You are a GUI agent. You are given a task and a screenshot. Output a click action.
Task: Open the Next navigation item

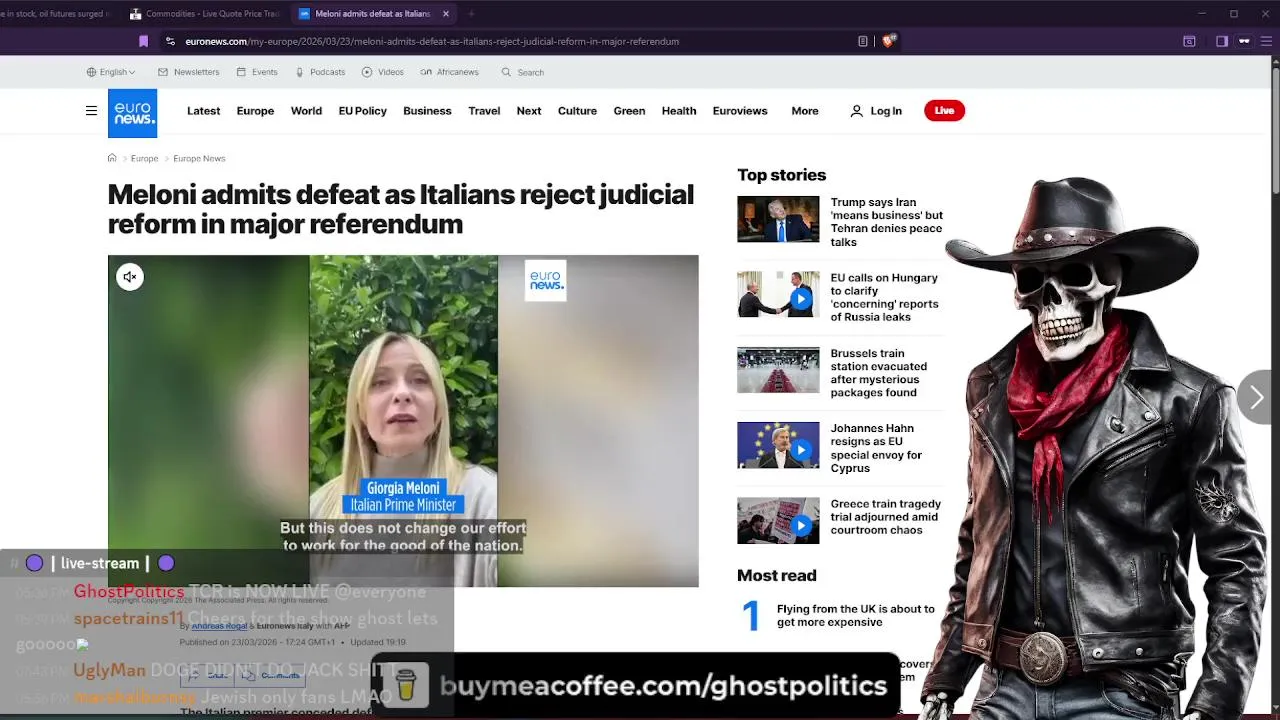(529, 111)
